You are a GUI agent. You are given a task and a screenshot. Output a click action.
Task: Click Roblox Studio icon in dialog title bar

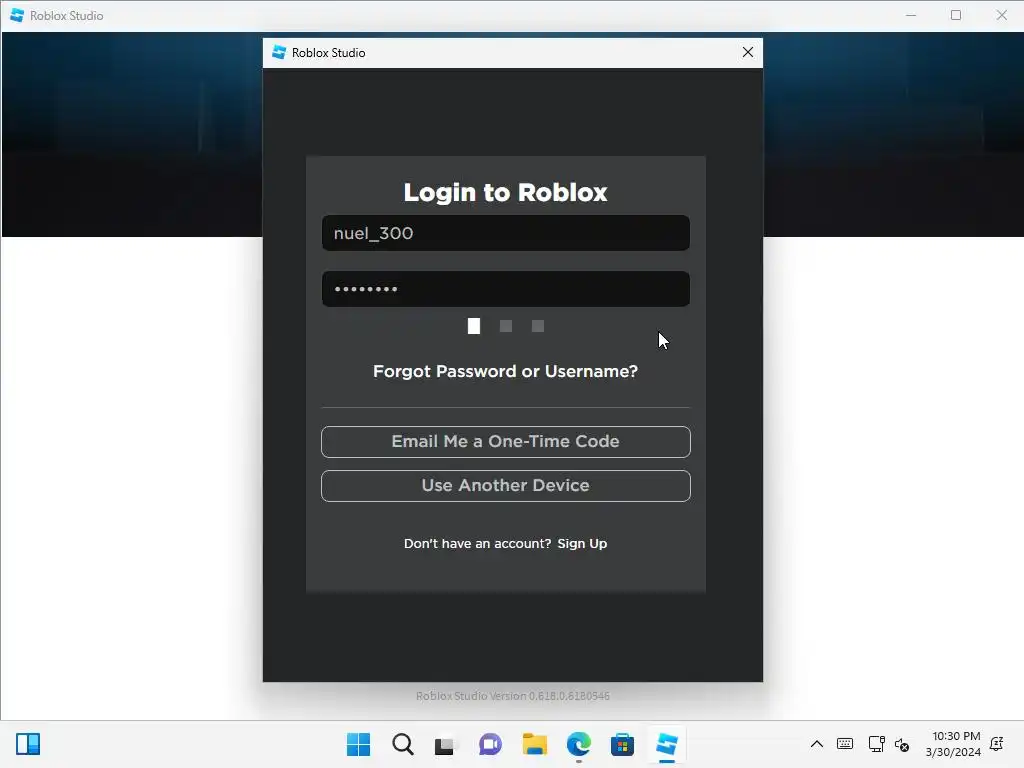(x=279, y=52)
